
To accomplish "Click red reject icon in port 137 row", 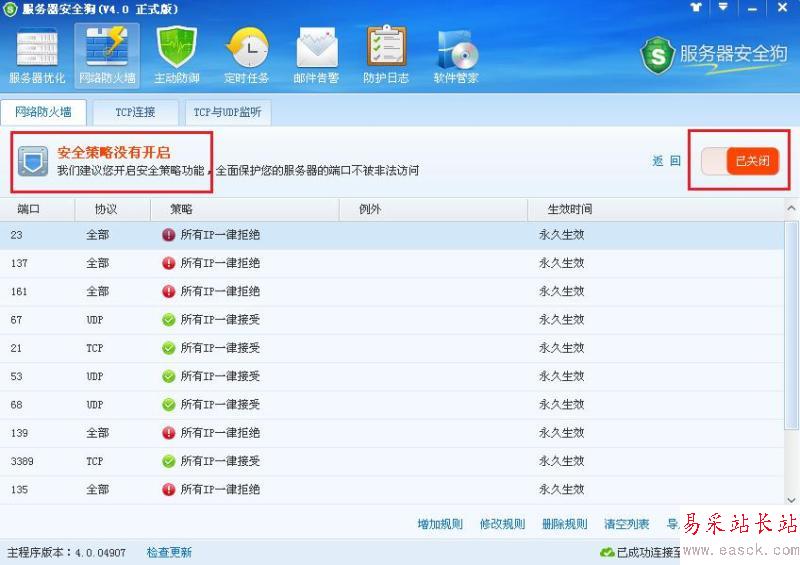I will pos(168,263).
